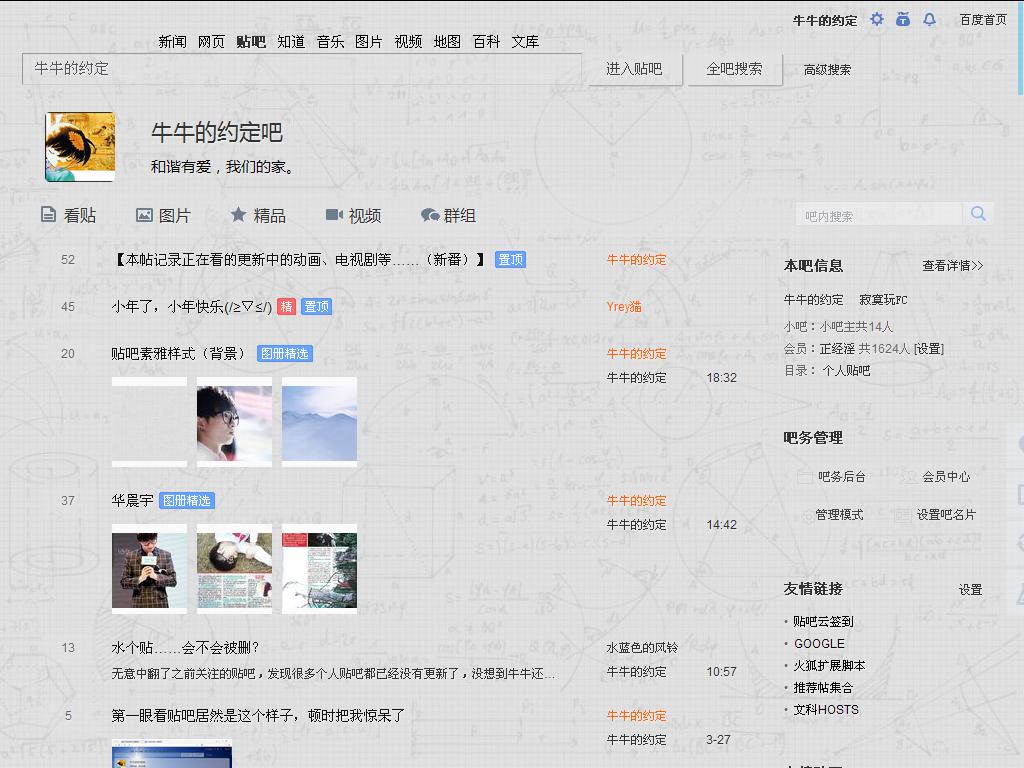This screenshot has height=768, width=1024.
Task: Expand forum details via 查看详情>>
Action: 952,265
